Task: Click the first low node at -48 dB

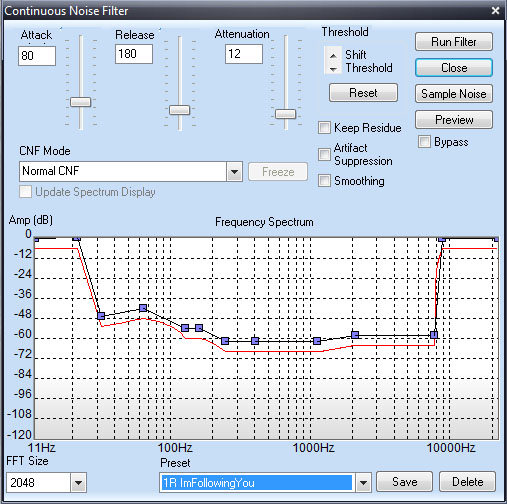Action: pos(101,316)
